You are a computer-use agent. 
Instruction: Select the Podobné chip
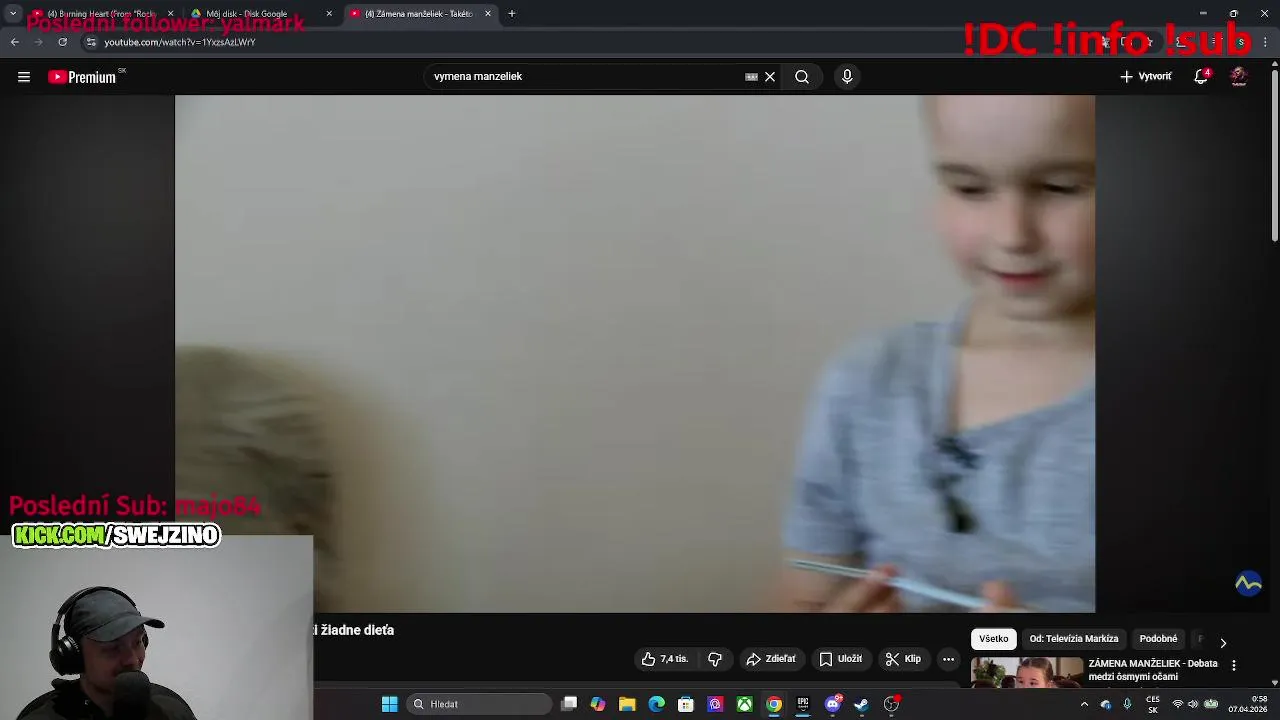point(1158,639)
